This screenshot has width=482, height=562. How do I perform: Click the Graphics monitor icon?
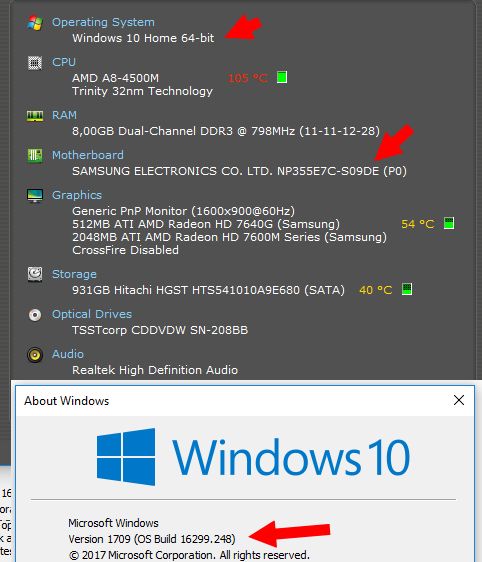35,195
